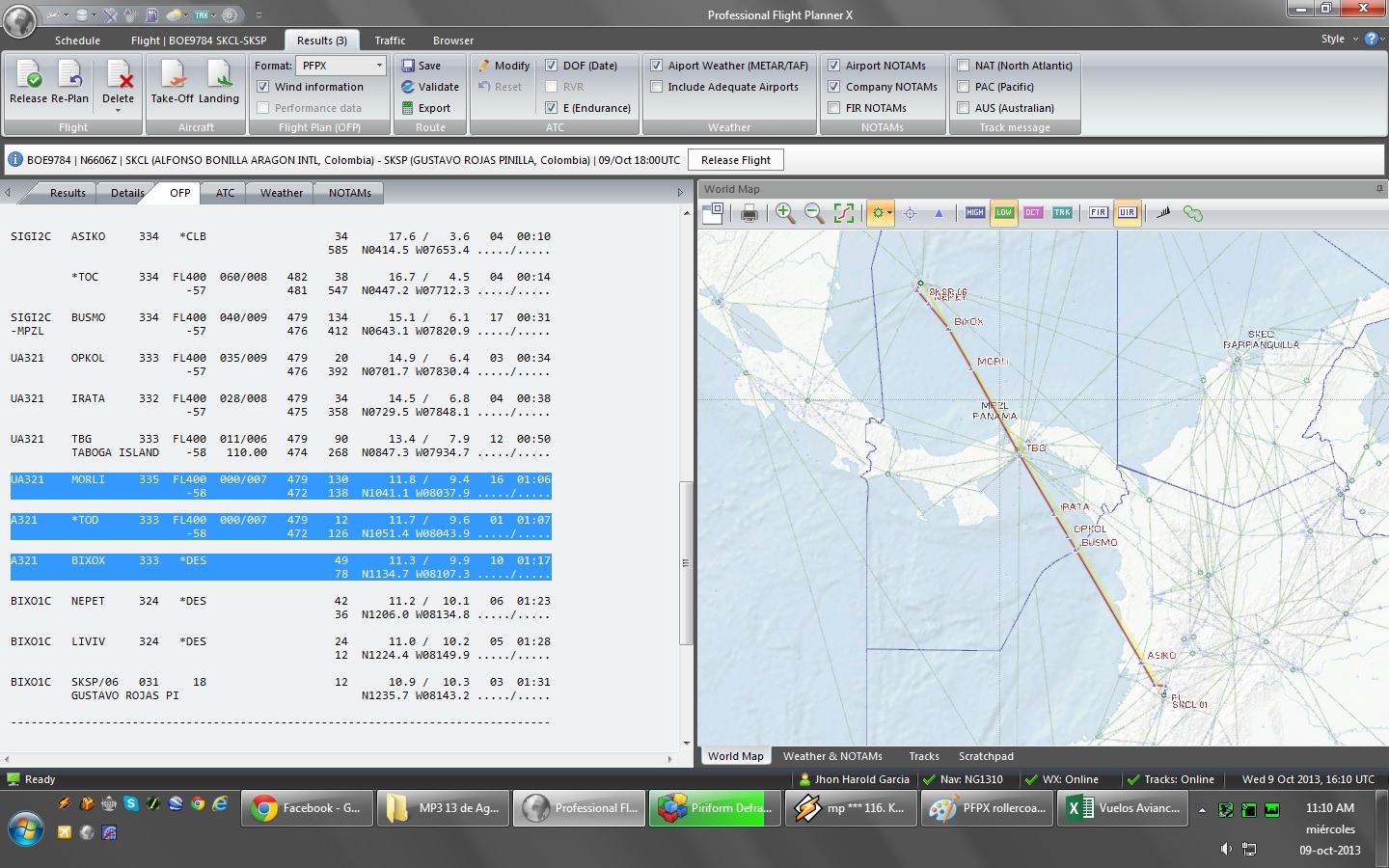Zoom in on the World Map
This screenshot has height=868, width=1389.
(x=785, y=213)
